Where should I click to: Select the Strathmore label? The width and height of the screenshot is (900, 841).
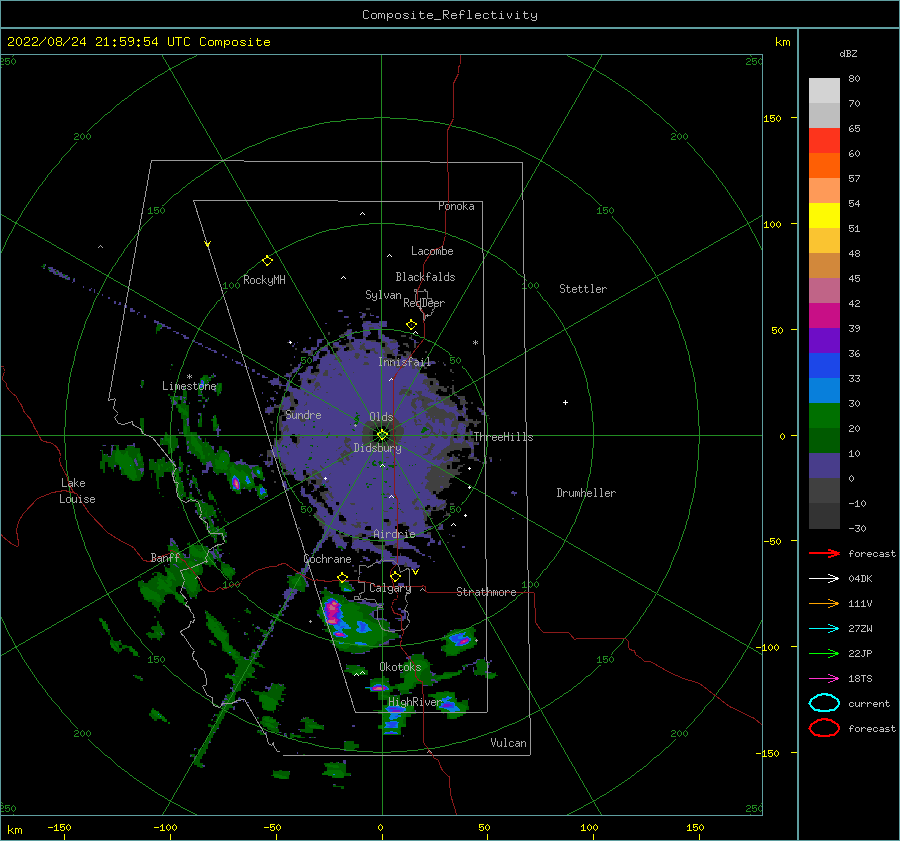(x=486, y=592)
